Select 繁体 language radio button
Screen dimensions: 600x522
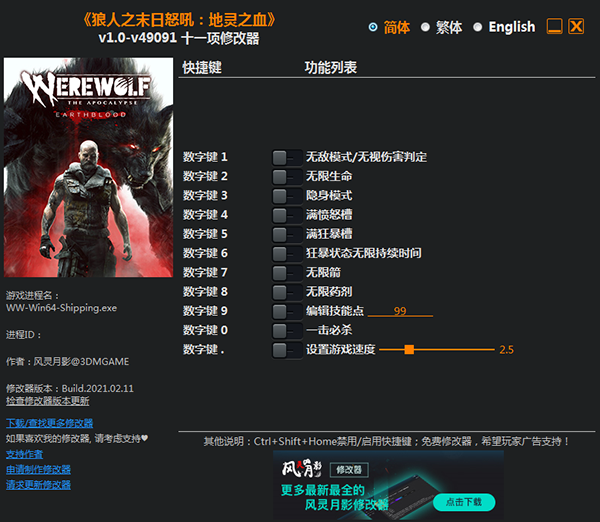coord(425,27)
